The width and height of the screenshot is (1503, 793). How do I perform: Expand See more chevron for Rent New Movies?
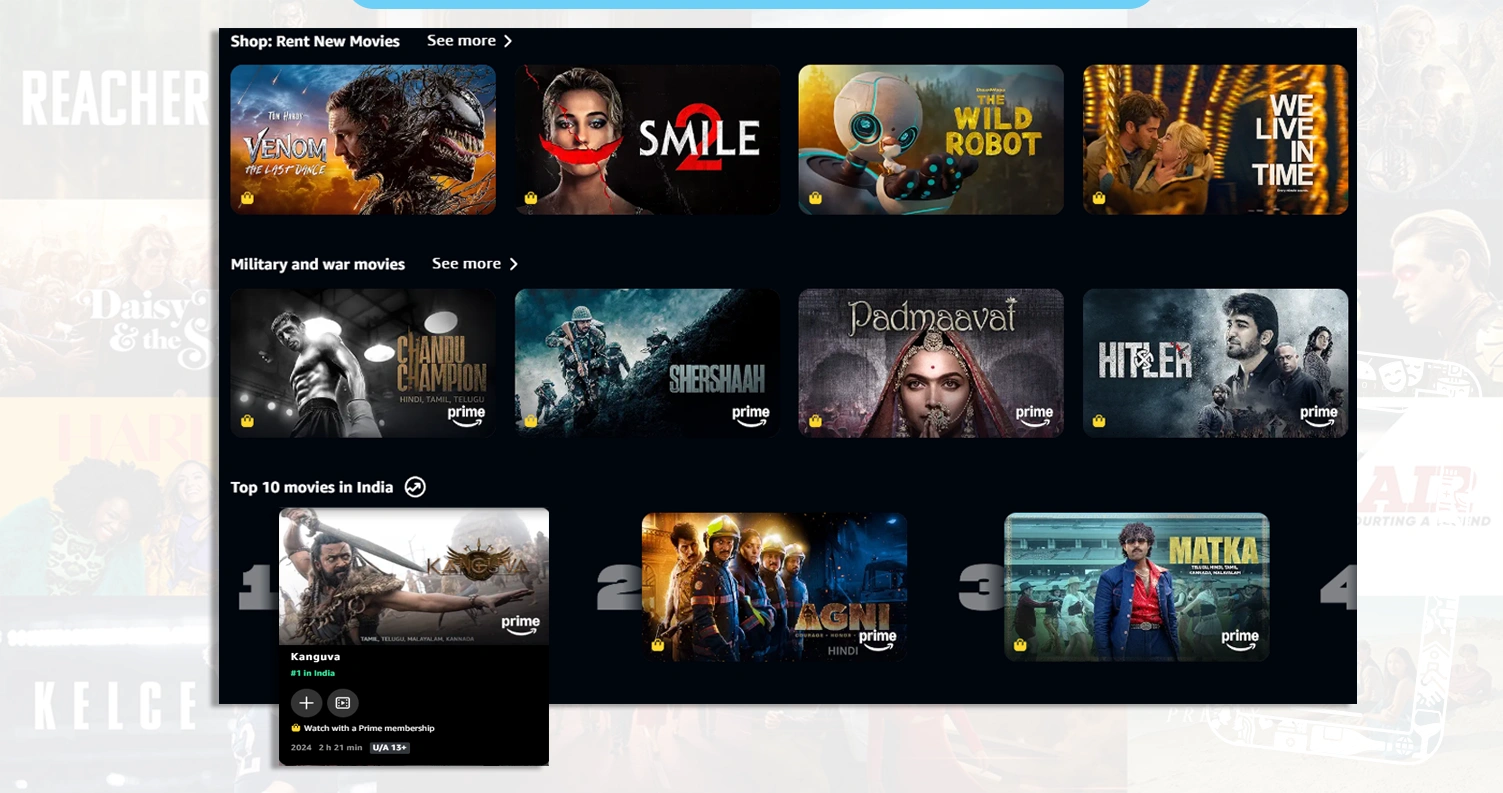click(x=509, y=41)
